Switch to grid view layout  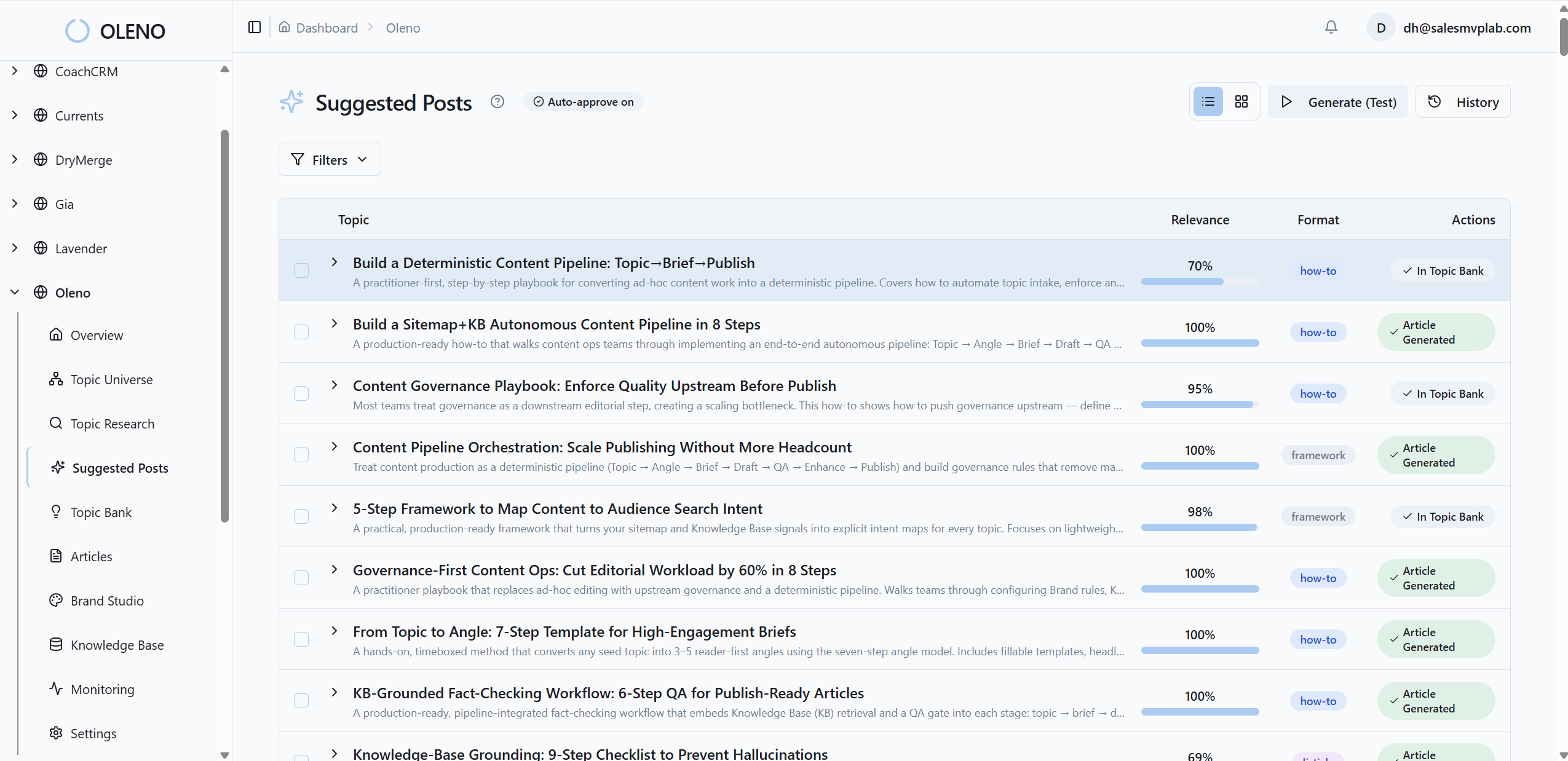point(1241,101)
